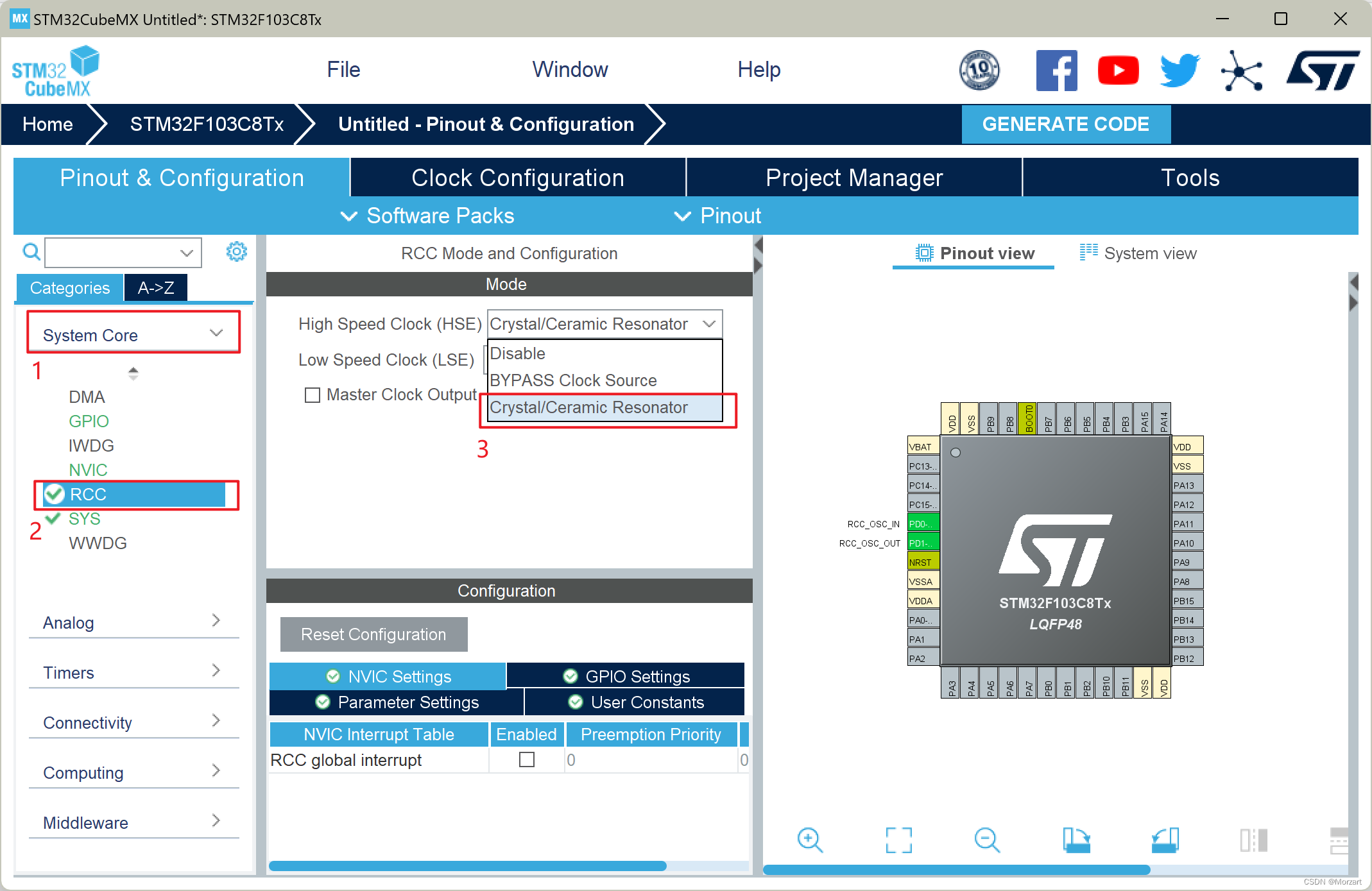
Task: Enable the Master Clock Output checkbox
Action: tap(313, 395)
